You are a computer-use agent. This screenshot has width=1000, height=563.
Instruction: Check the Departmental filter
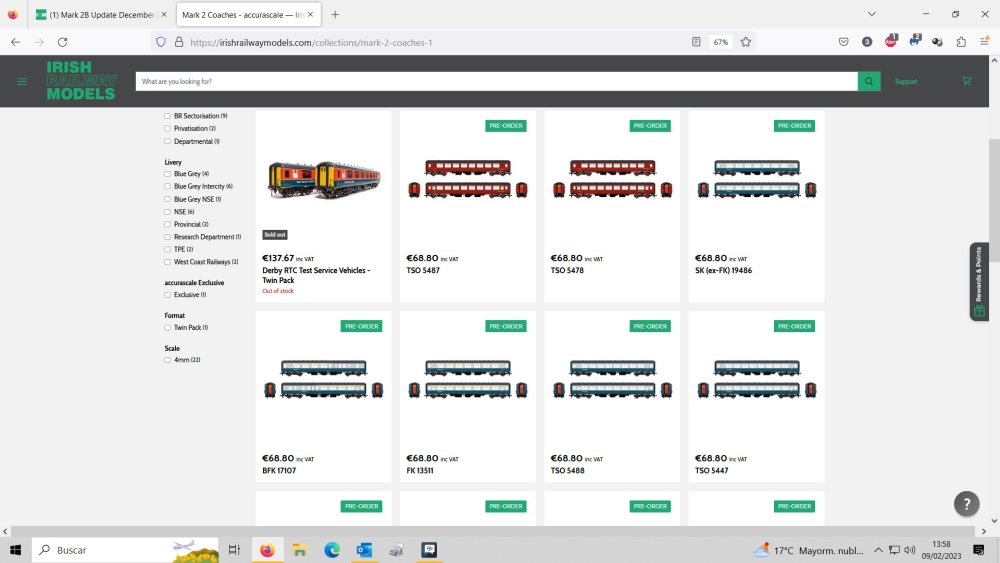tap(167, 142)
